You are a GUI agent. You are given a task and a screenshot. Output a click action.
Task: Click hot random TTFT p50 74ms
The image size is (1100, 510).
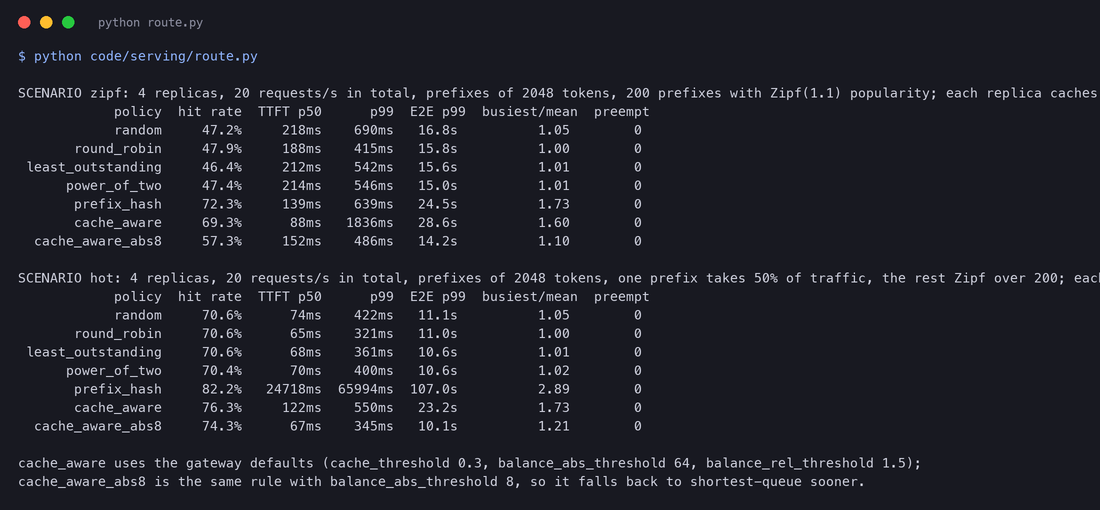point(306,316)
